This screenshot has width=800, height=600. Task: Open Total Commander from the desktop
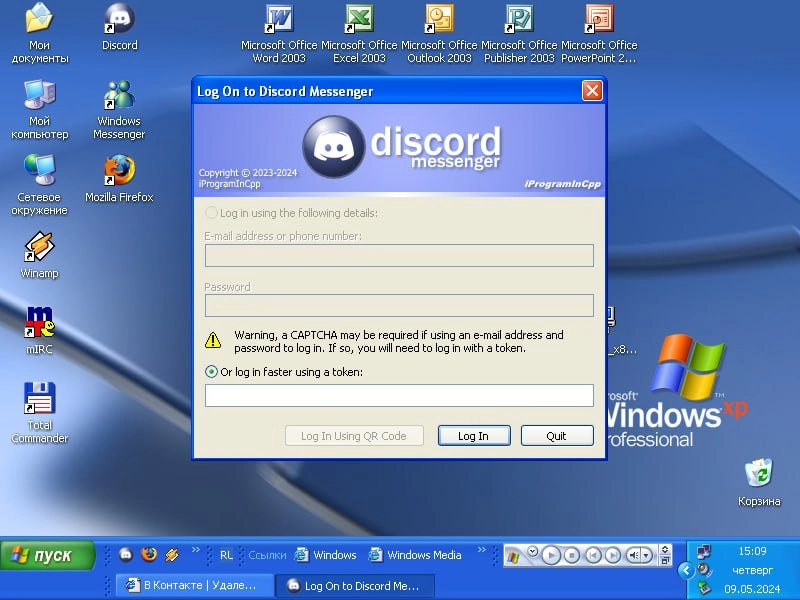(39, 399)
